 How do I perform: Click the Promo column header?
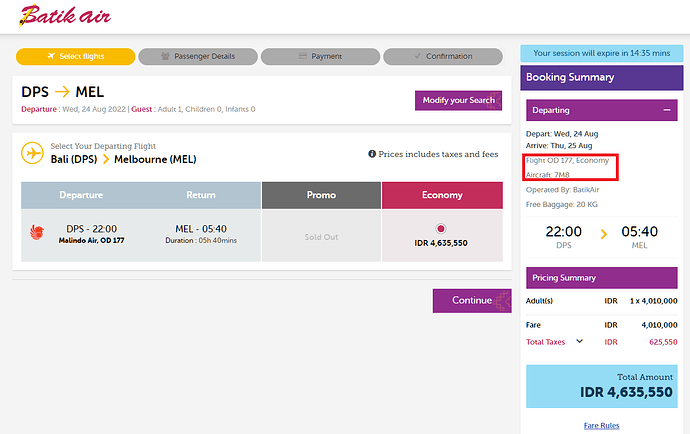(x=320, y=195)
